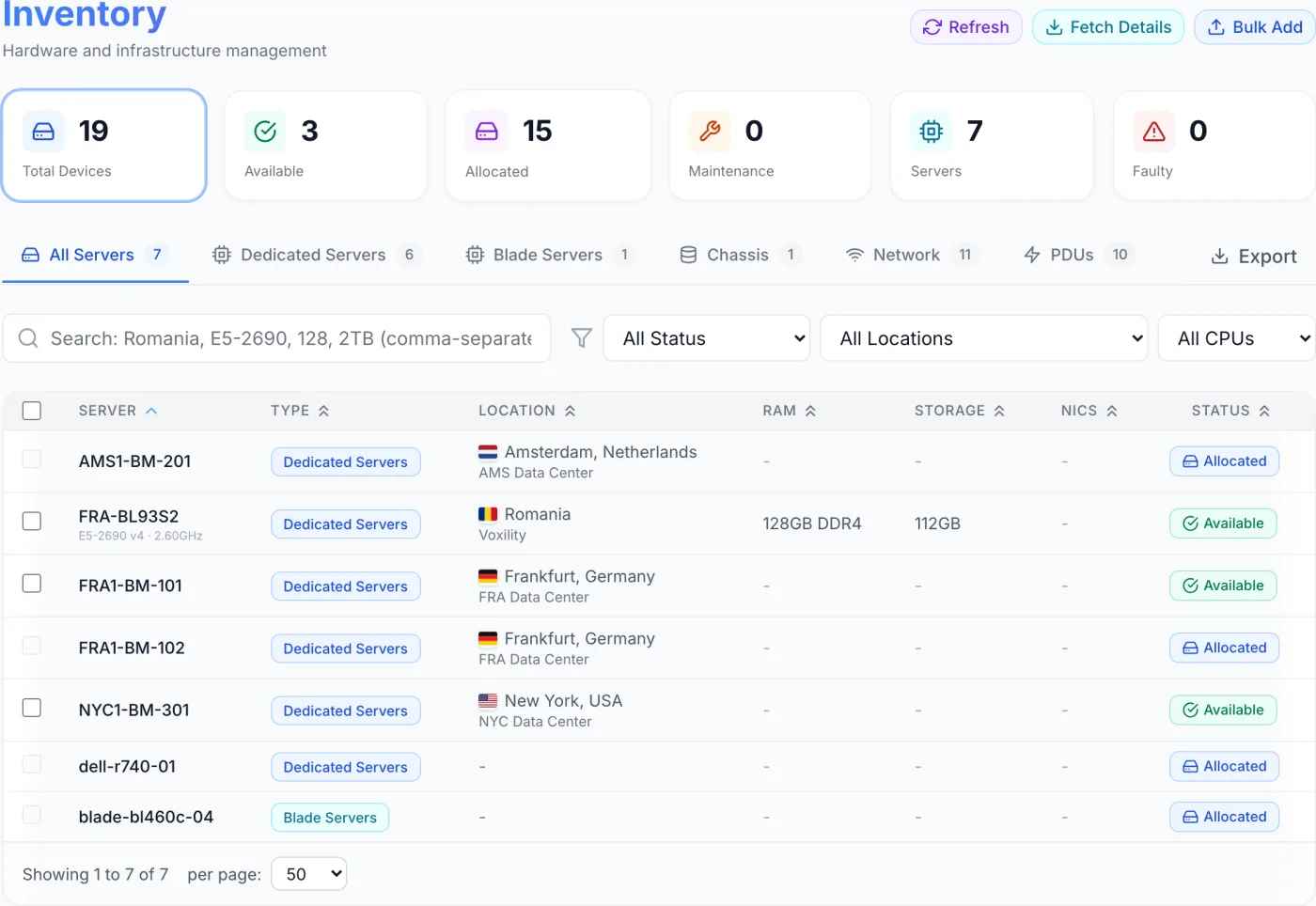Click the Allocated drive stat icon
This screenshot has height=906, width=1316.
486,132
